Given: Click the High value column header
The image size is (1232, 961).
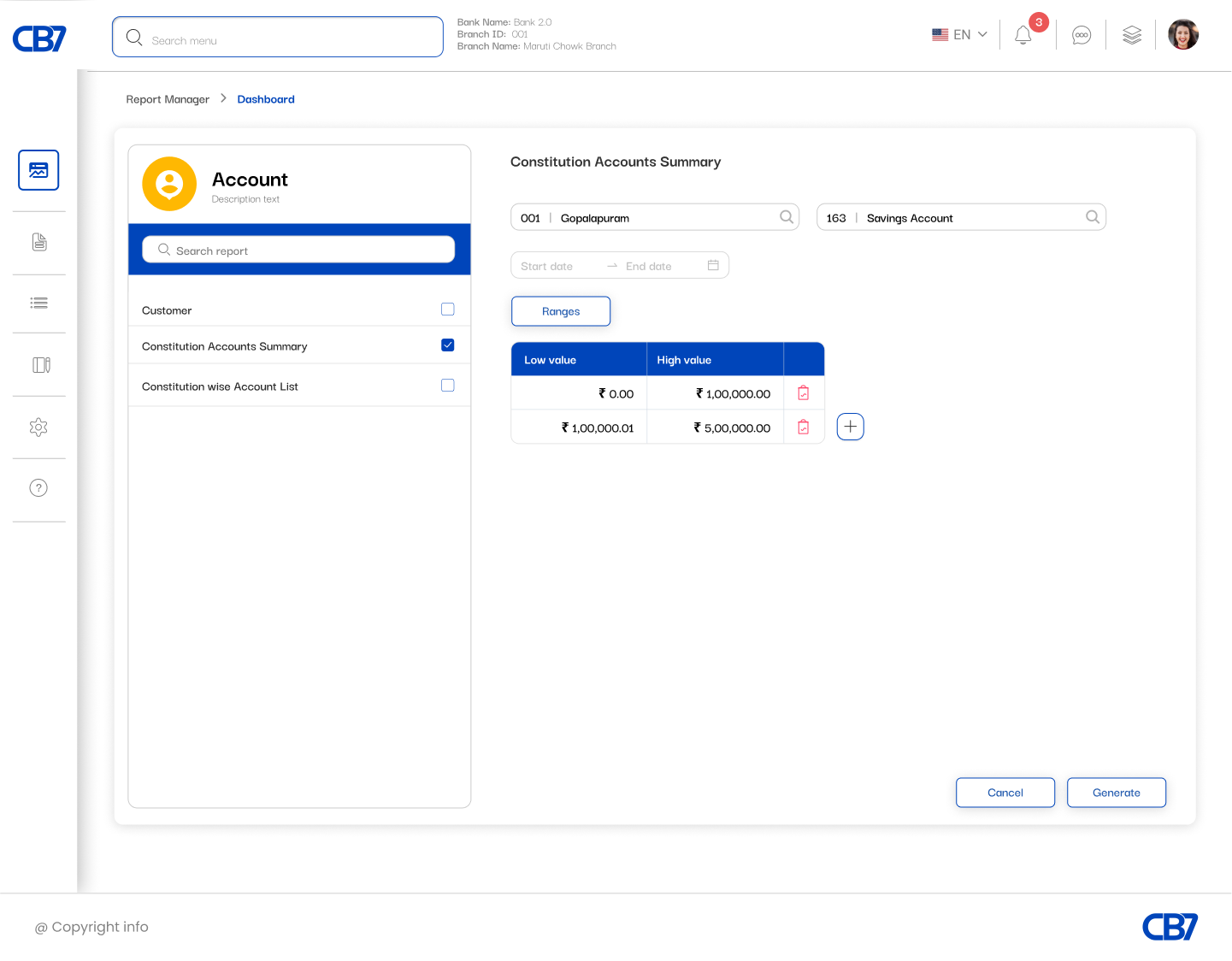Looking at the screenshot, I should pyautogui.click(x=715, y=360).
